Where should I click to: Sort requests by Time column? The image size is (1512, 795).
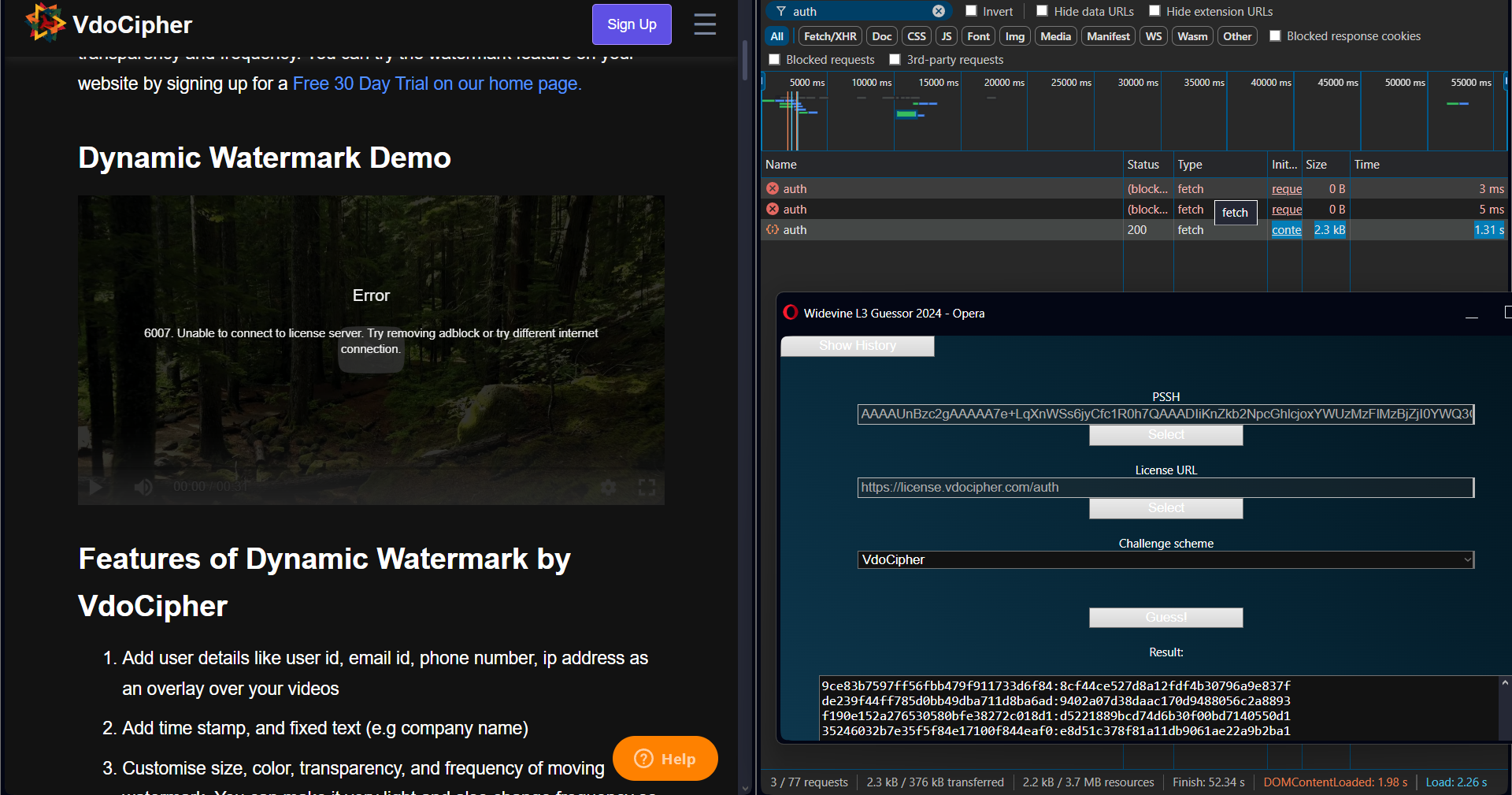pyautogui.click(x=1429, y=165)
